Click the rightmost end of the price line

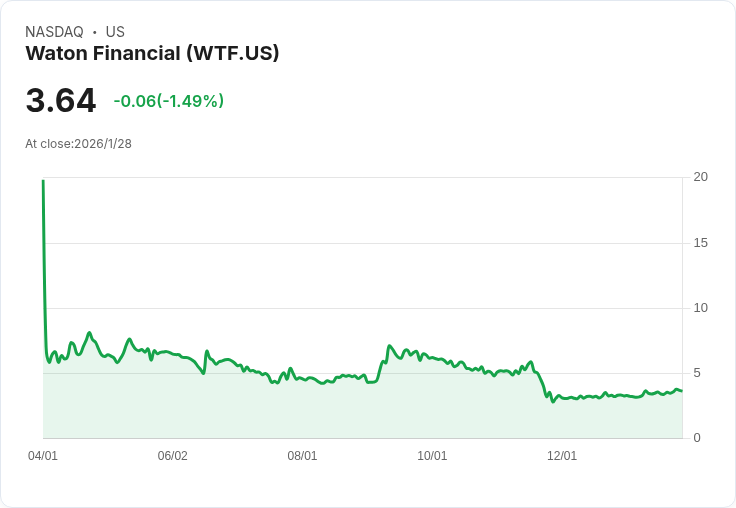pos(682,391)
